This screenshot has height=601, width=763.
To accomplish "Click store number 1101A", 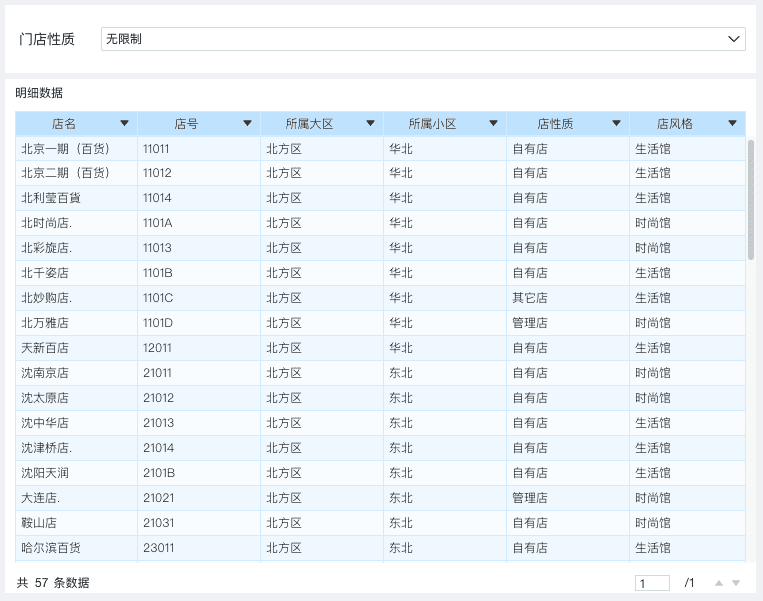I will click(158, 223).
